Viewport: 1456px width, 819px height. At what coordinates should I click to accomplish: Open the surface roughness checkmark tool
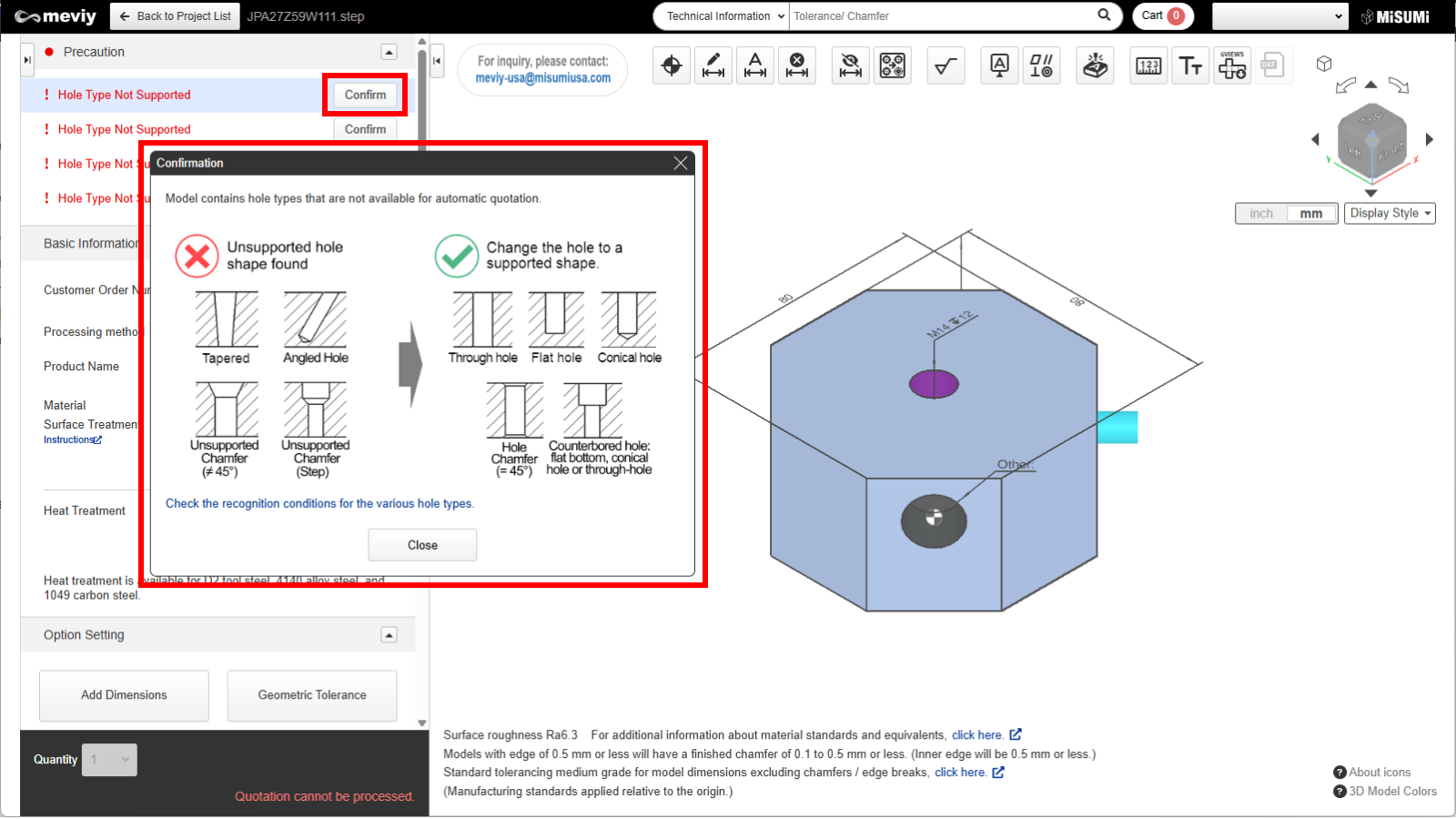tap(945, 66)
